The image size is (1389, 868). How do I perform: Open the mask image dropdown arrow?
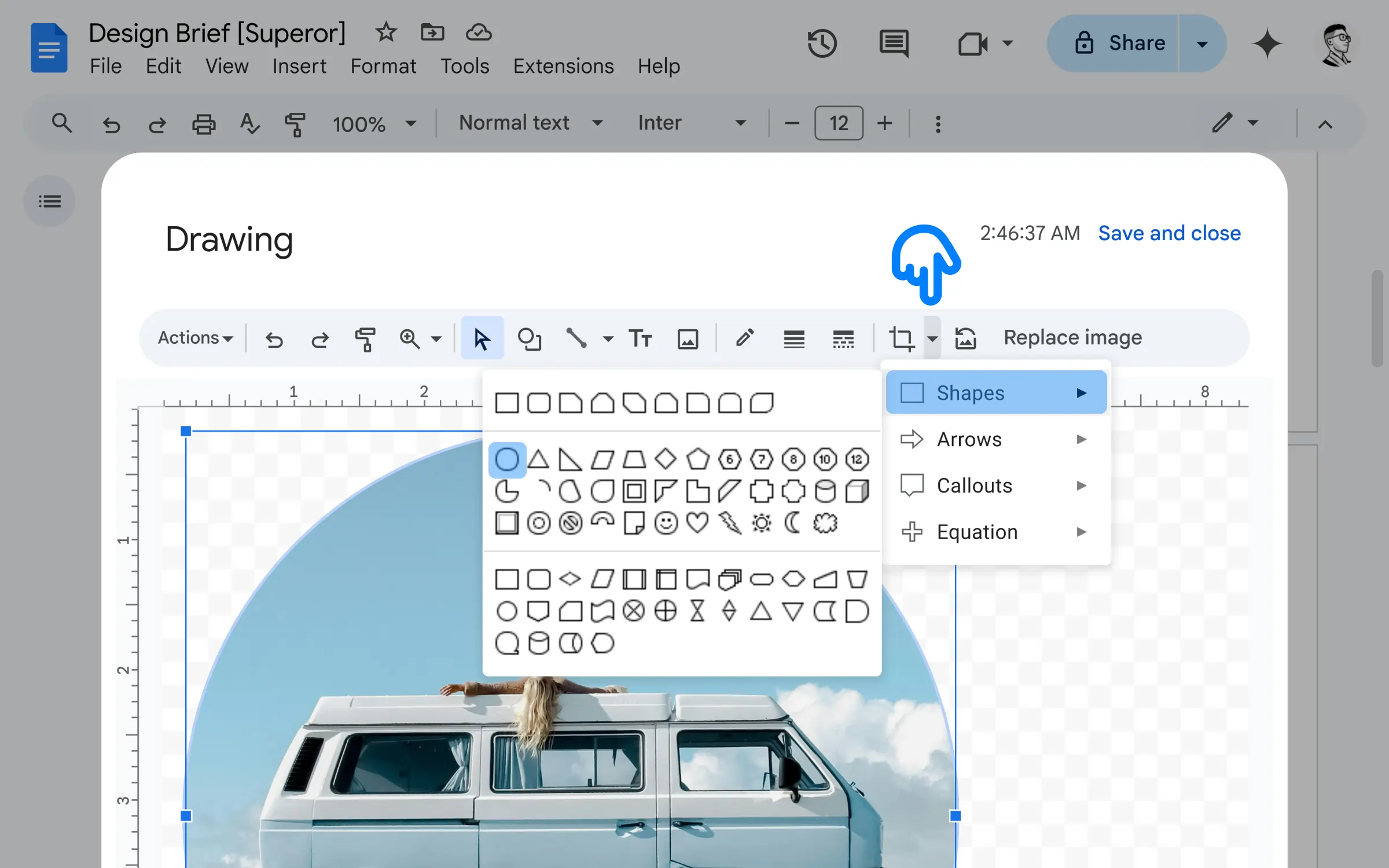(x=932, y=339)
